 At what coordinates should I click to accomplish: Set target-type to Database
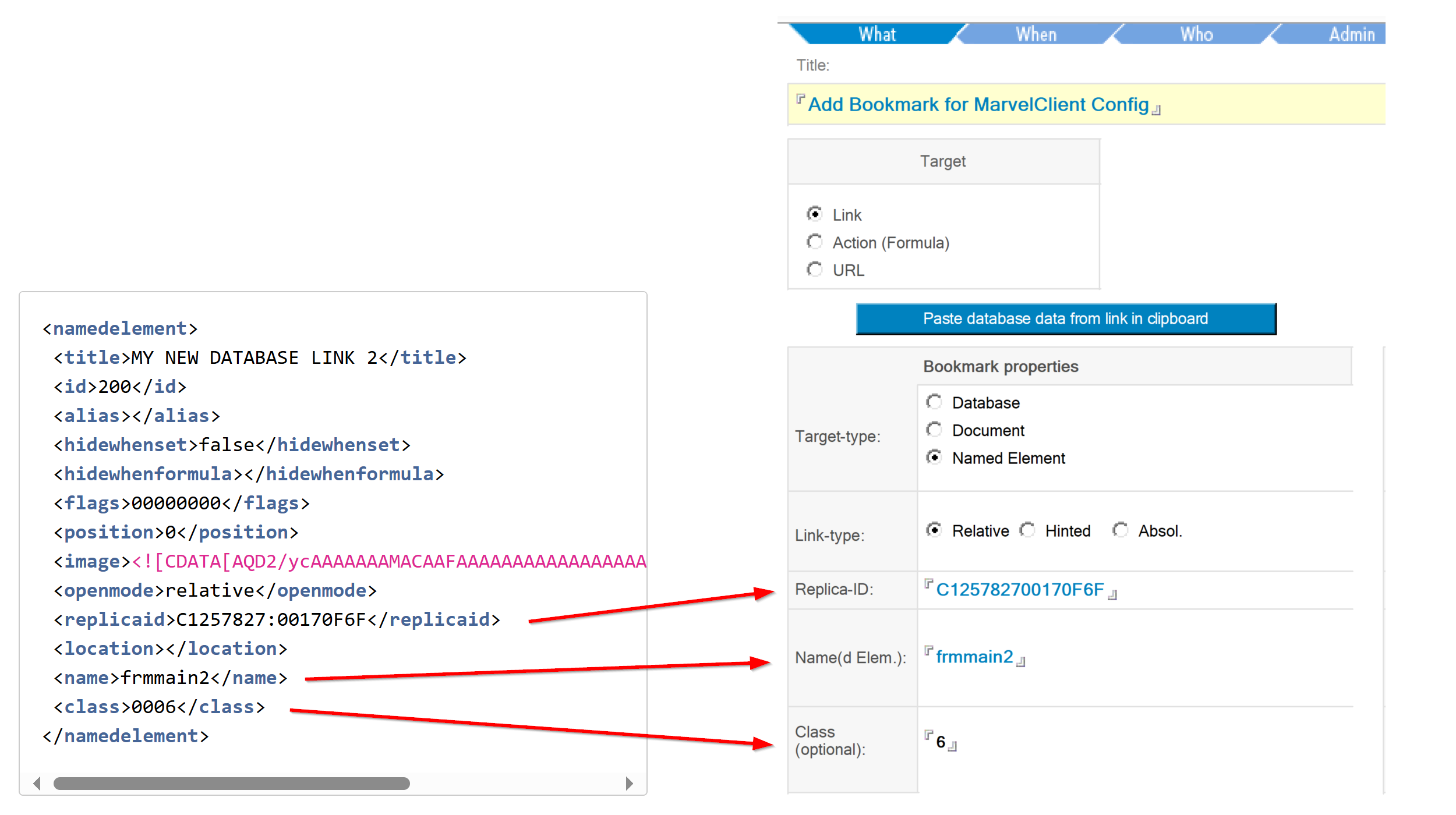(x=934, y=402)
